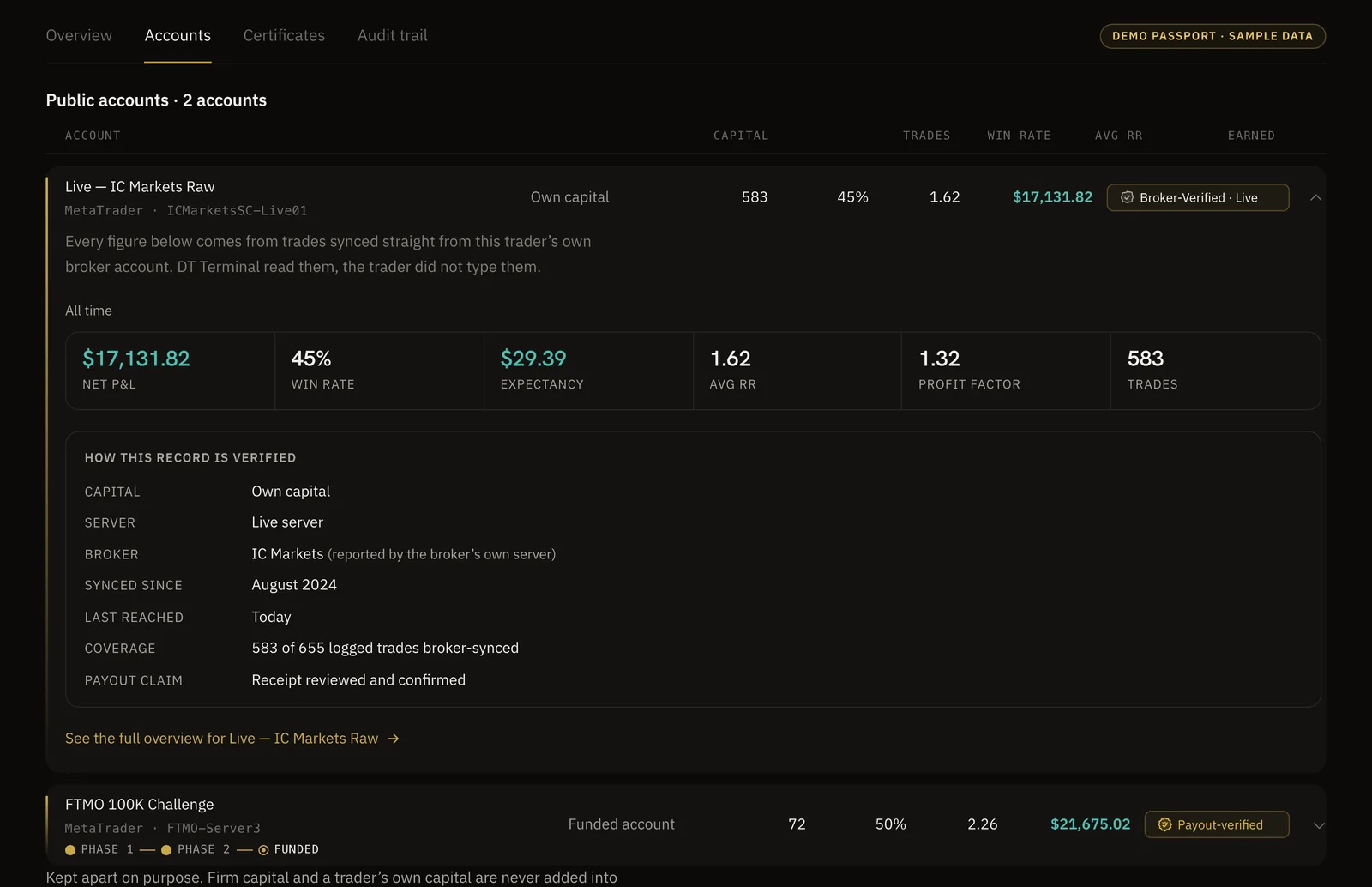This screenshot has width=1372, height=887.
Task: Expand the FTMO 100K Challenge account row
Action: point(1319,825)
